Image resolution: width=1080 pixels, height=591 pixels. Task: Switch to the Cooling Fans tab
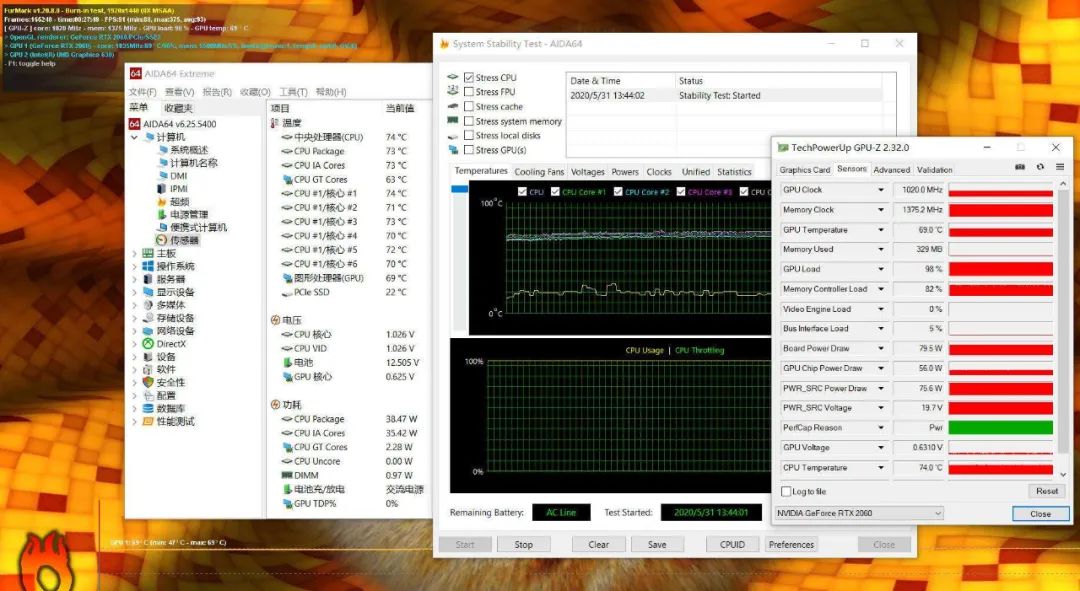[539, 172]
